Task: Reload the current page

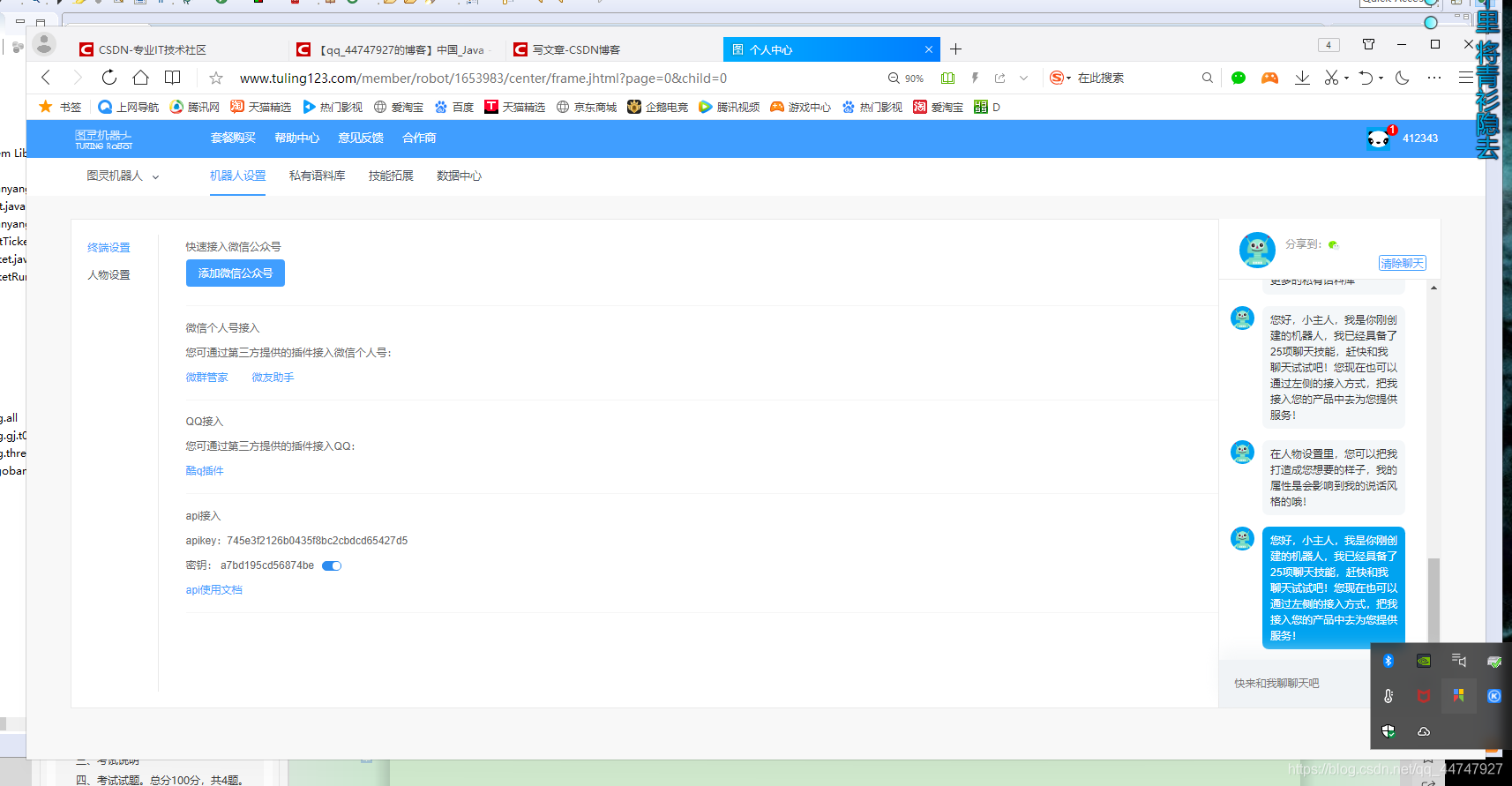Action: pos(109,78)
